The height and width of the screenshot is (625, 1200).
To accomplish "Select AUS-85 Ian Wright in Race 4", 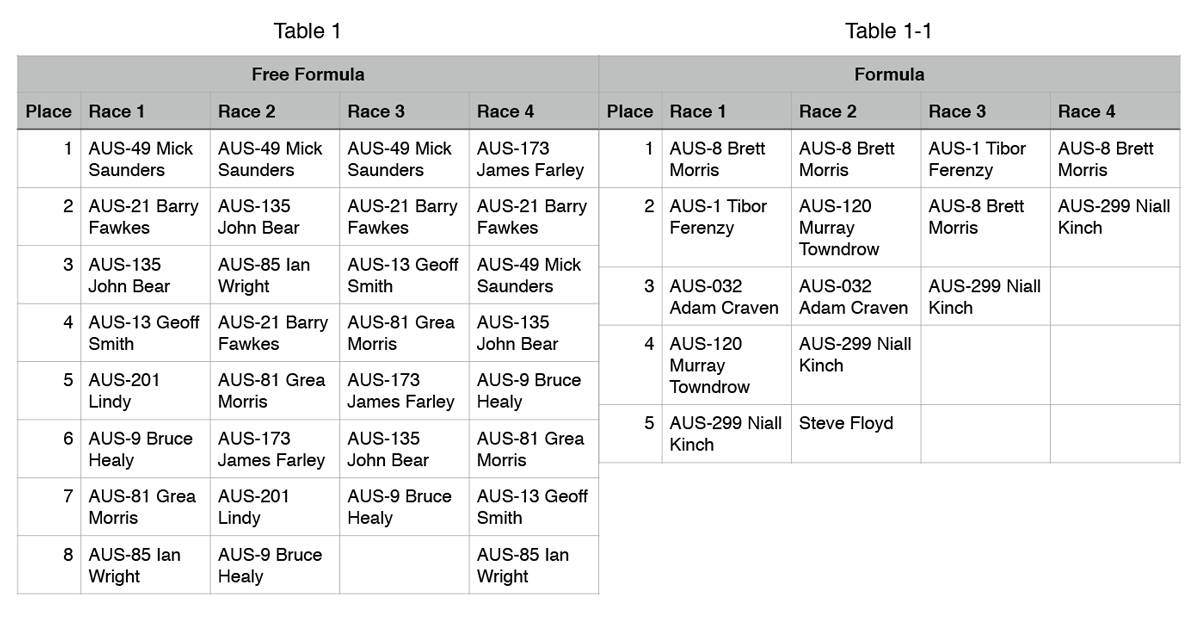I will click(522, 565).
